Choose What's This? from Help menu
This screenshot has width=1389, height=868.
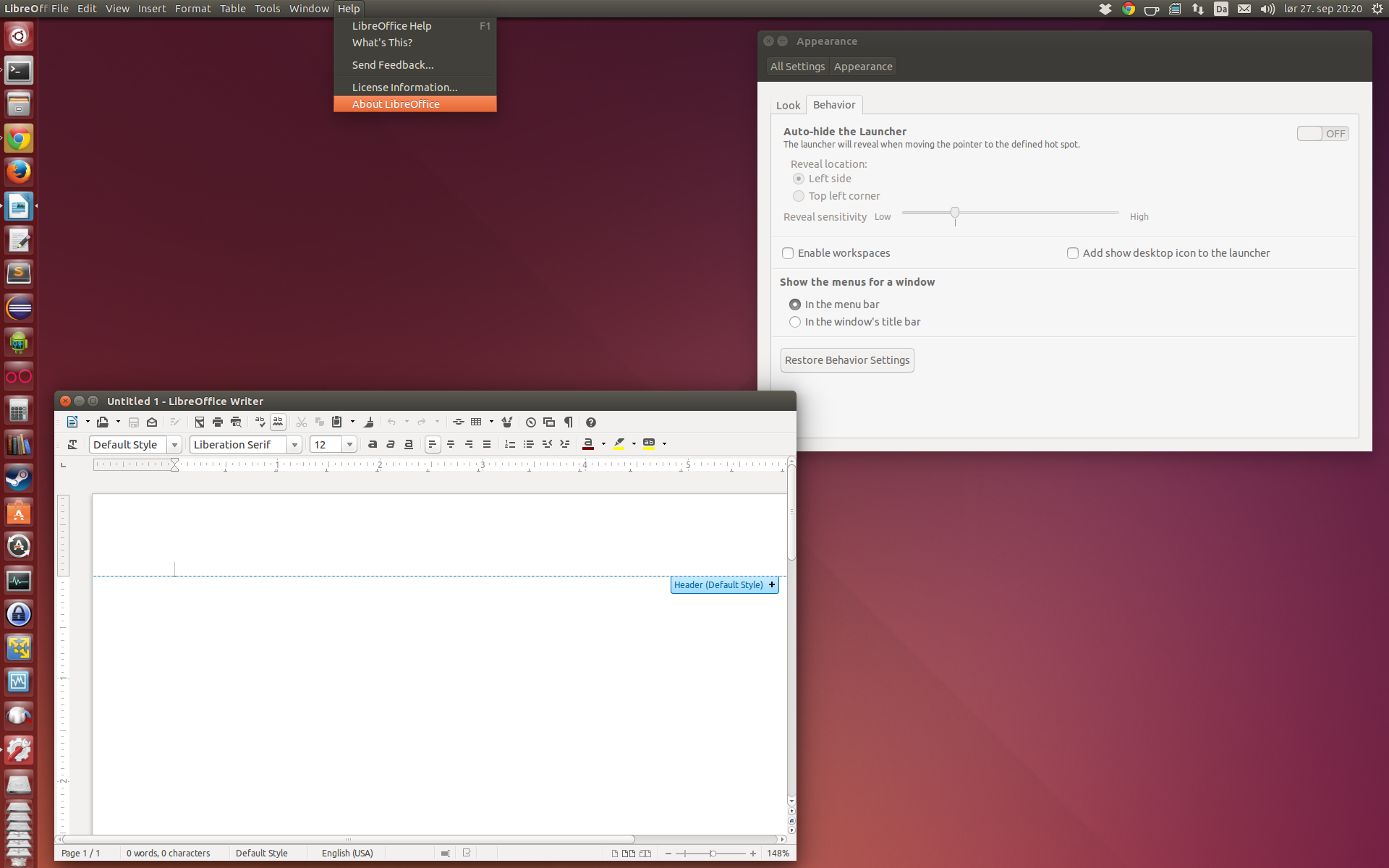(x=415, y=43)
